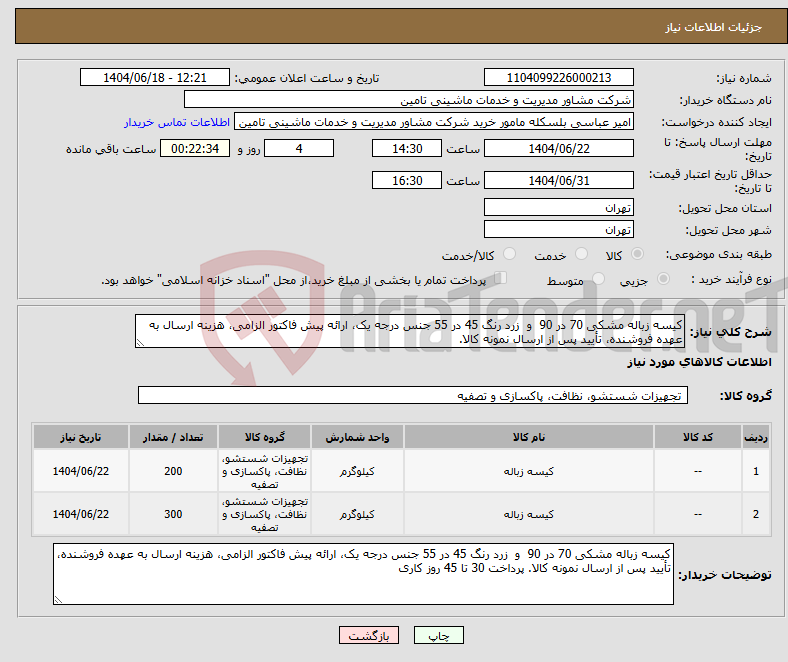Click the response deadline date 1404/06/22 field

click(x=559, y=148)
